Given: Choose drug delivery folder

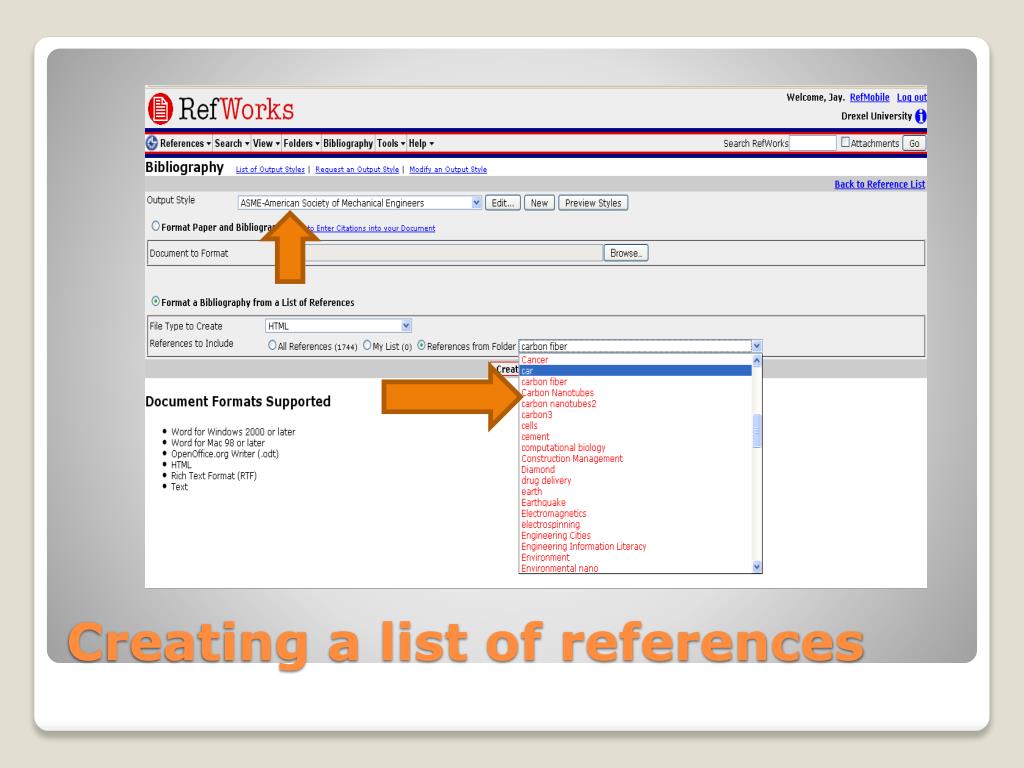Looking at the screenshot, I should pos(635,481).
